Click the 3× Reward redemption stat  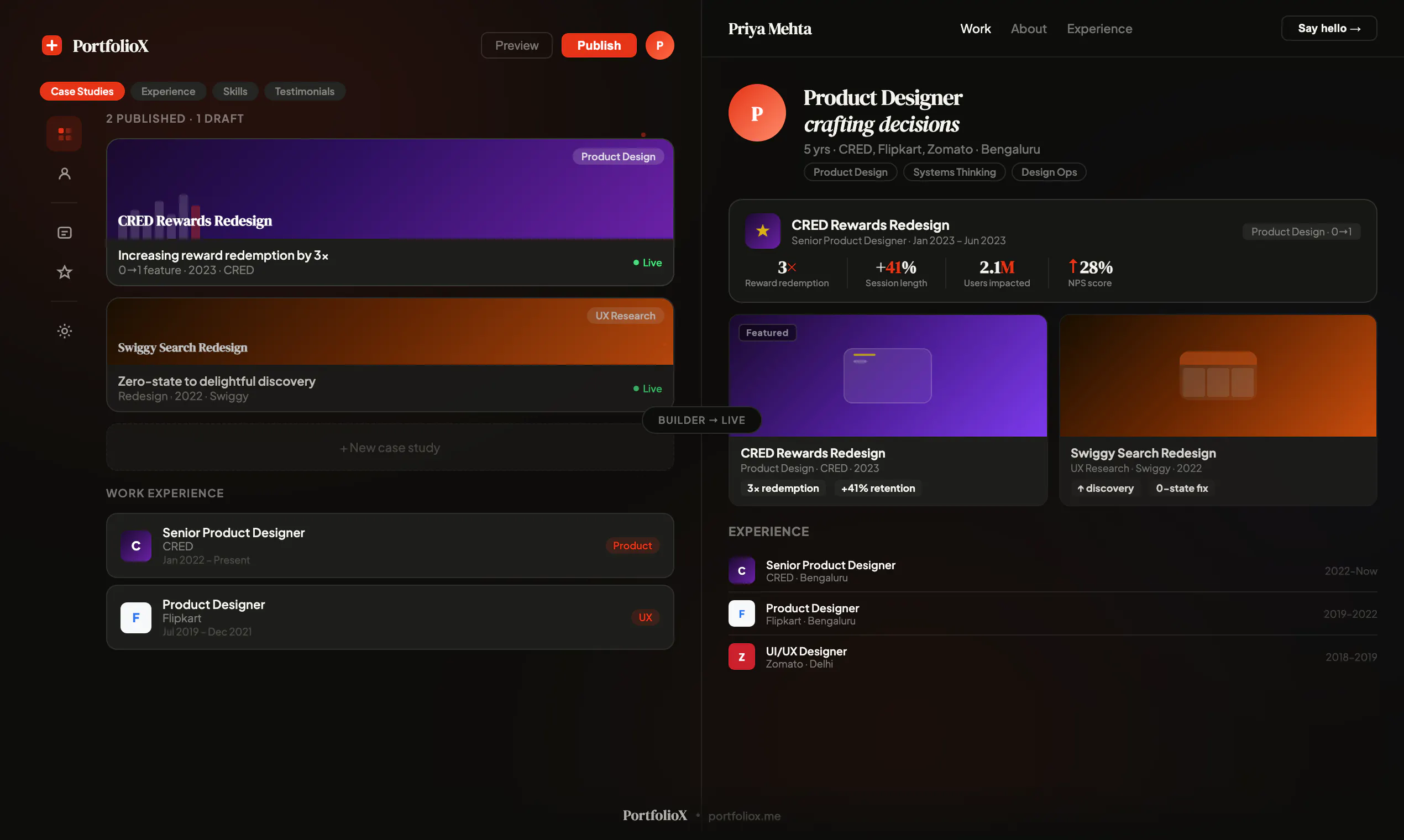click(x=787, y=274)
